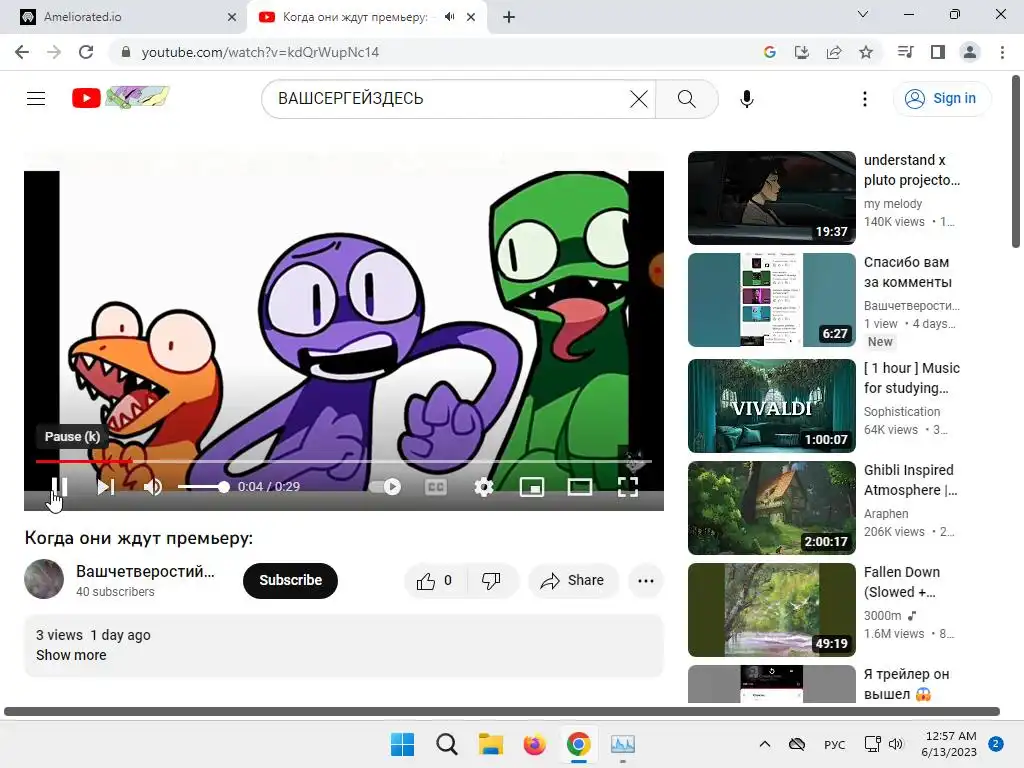Toggle closed captions in player
Screen dimensions: 1024x768
pyautogui.click(x=436, y=487)
